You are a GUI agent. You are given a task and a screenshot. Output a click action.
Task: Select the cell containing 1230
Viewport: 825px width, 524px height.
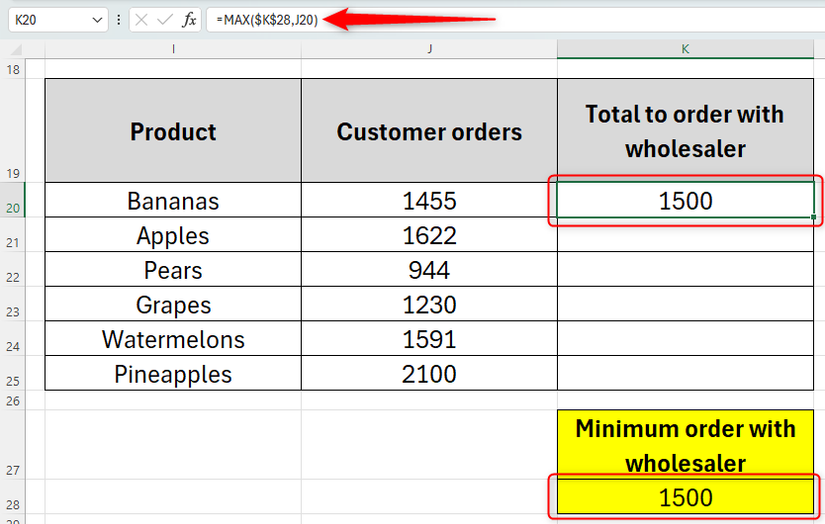pyautogui.click(x=429, y=304)
